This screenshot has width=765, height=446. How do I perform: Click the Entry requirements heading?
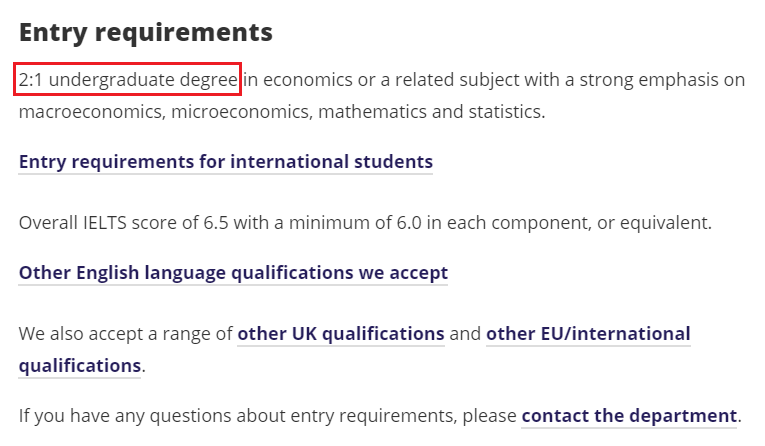click(145, 32)
